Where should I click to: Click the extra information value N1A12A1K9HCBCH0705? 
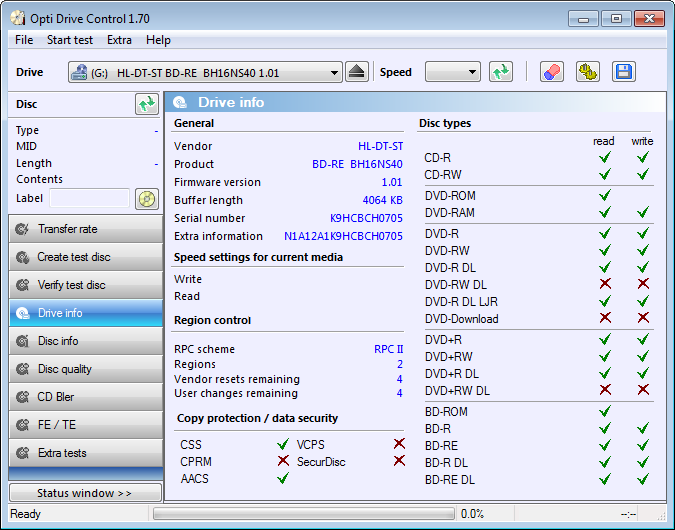(x=343, y=236)
